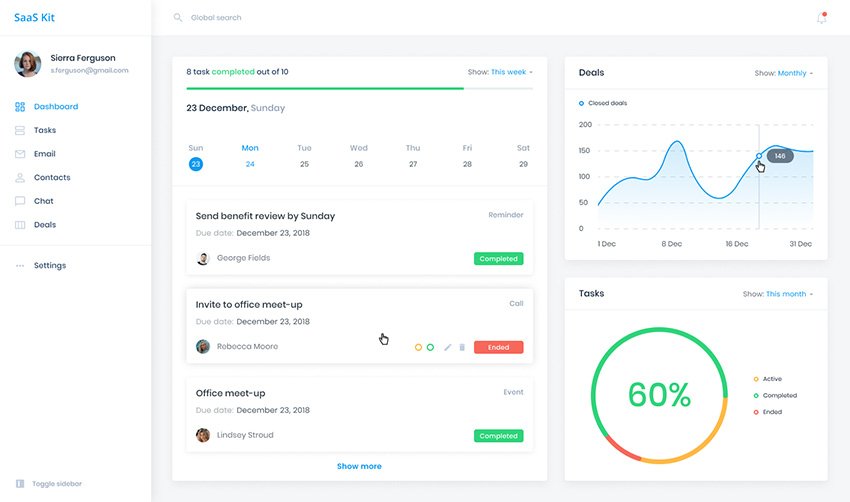This screenshot has width=850, height=502.
Task: Click the Completed badge on Send benefit review
Action: point(498,259)
